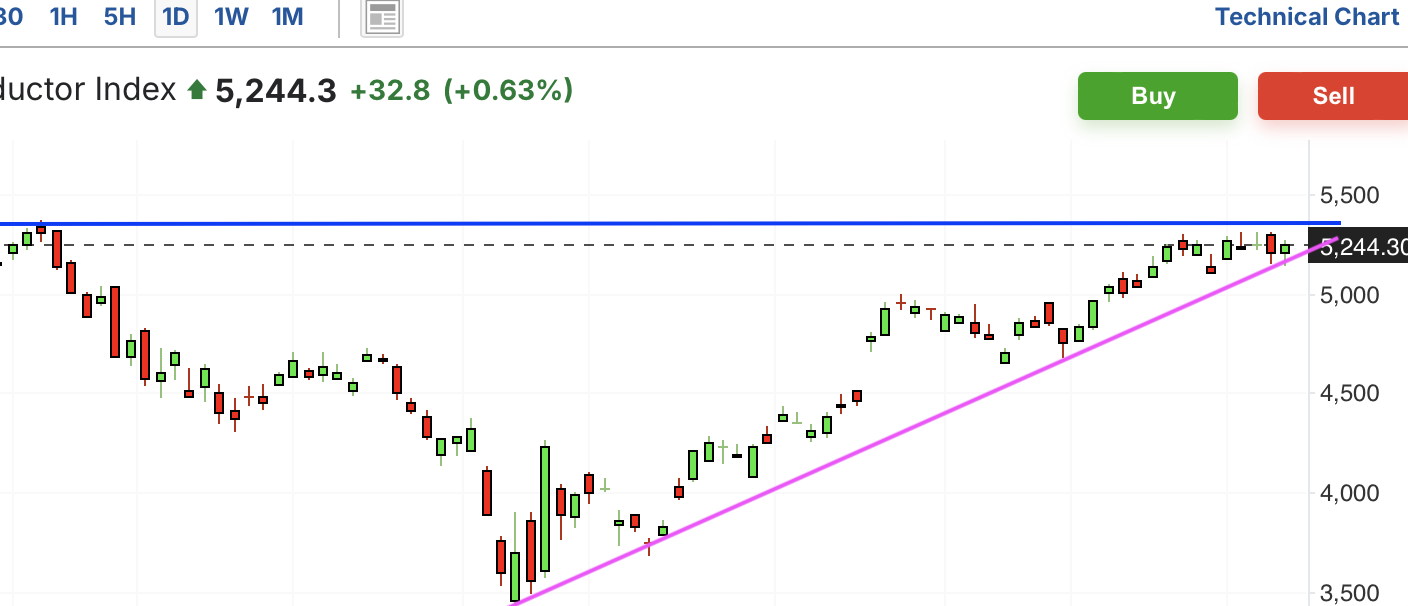Switch chart to 1M timeframe
Screen dimensions: 1408x606
tap(287, 17)
